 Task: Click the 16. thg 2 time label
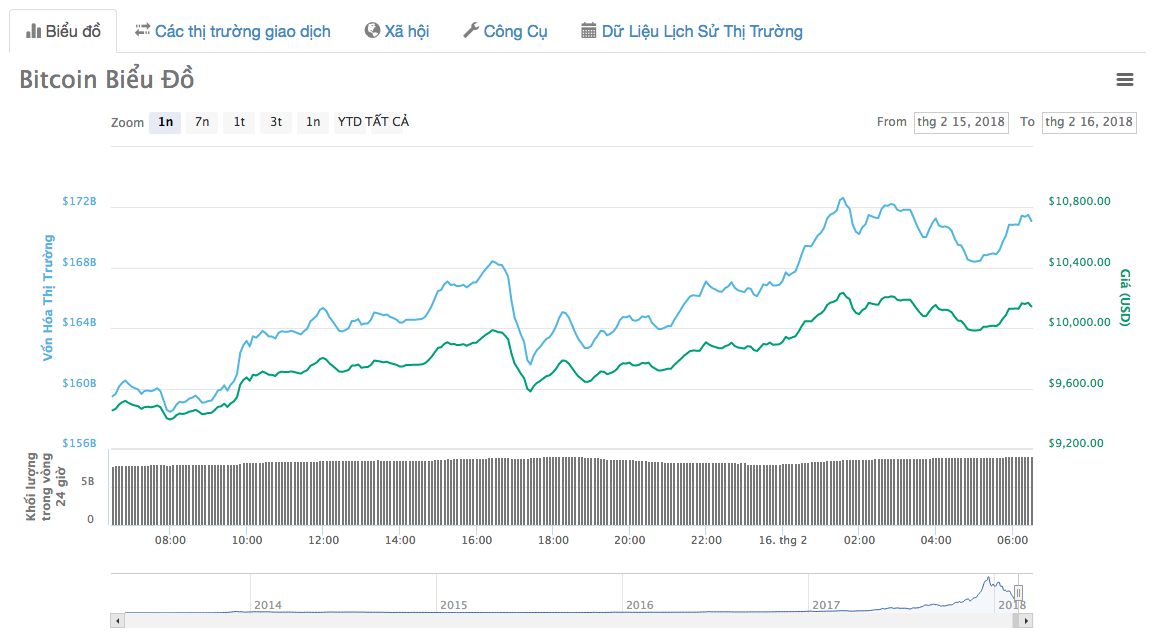coord(782,540)
